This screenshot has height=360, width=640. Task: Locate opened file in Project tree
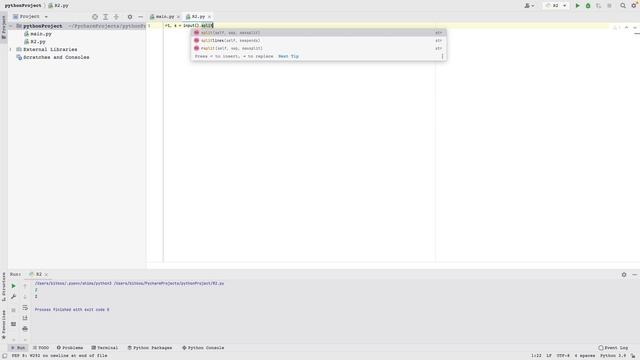coord(95,17)
